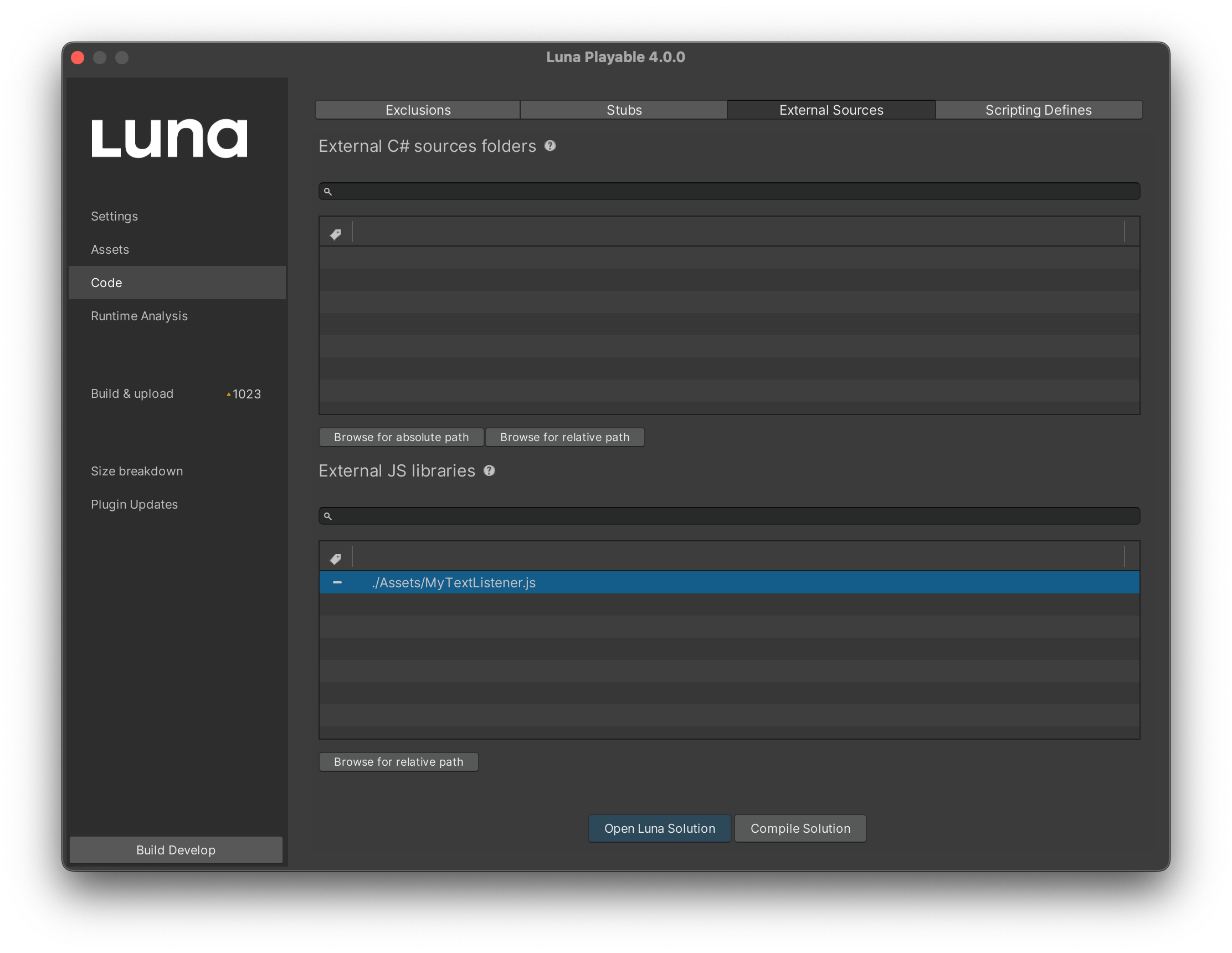Remove MyTextListener.js using the minus icon
The width and height of the screenshot is (1232, 953).
pyautogui.click(x=337, y=582)
